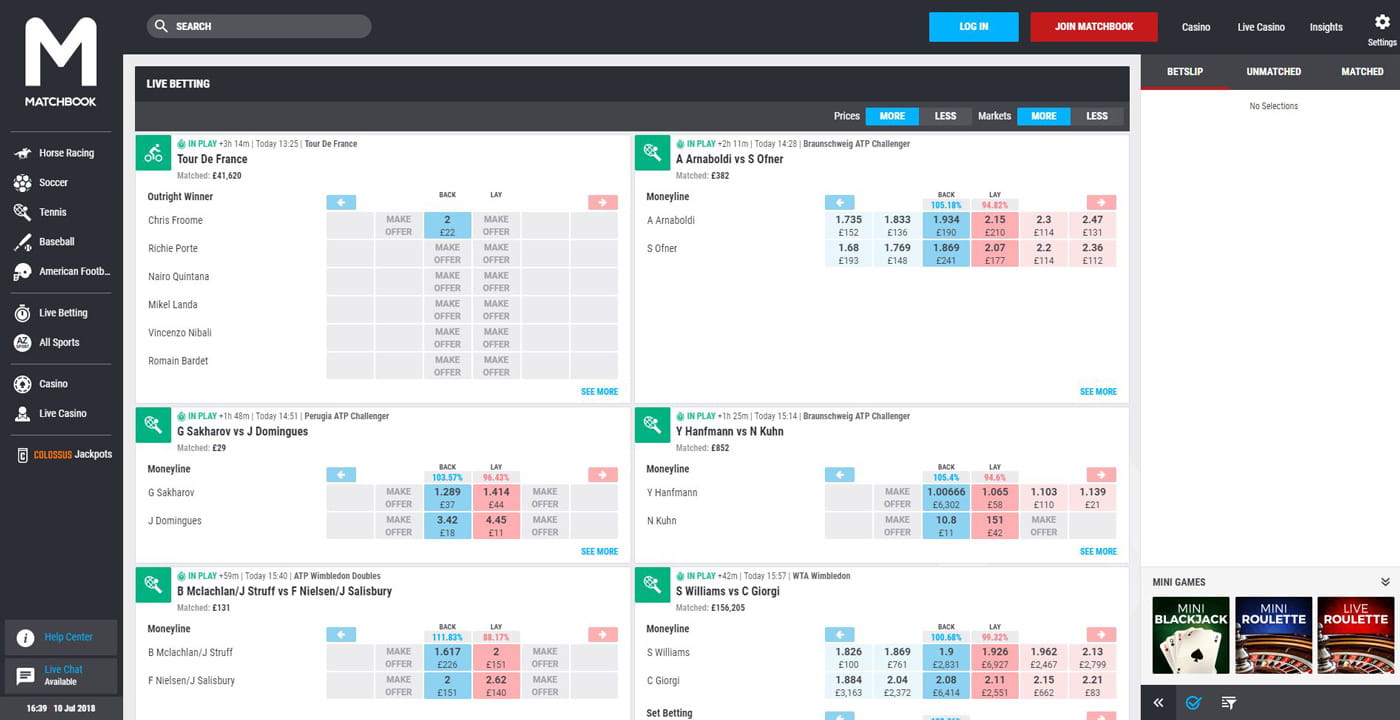Back J Domingues at 3.42
1400x720 pixels.
click(x=447, y=525)
